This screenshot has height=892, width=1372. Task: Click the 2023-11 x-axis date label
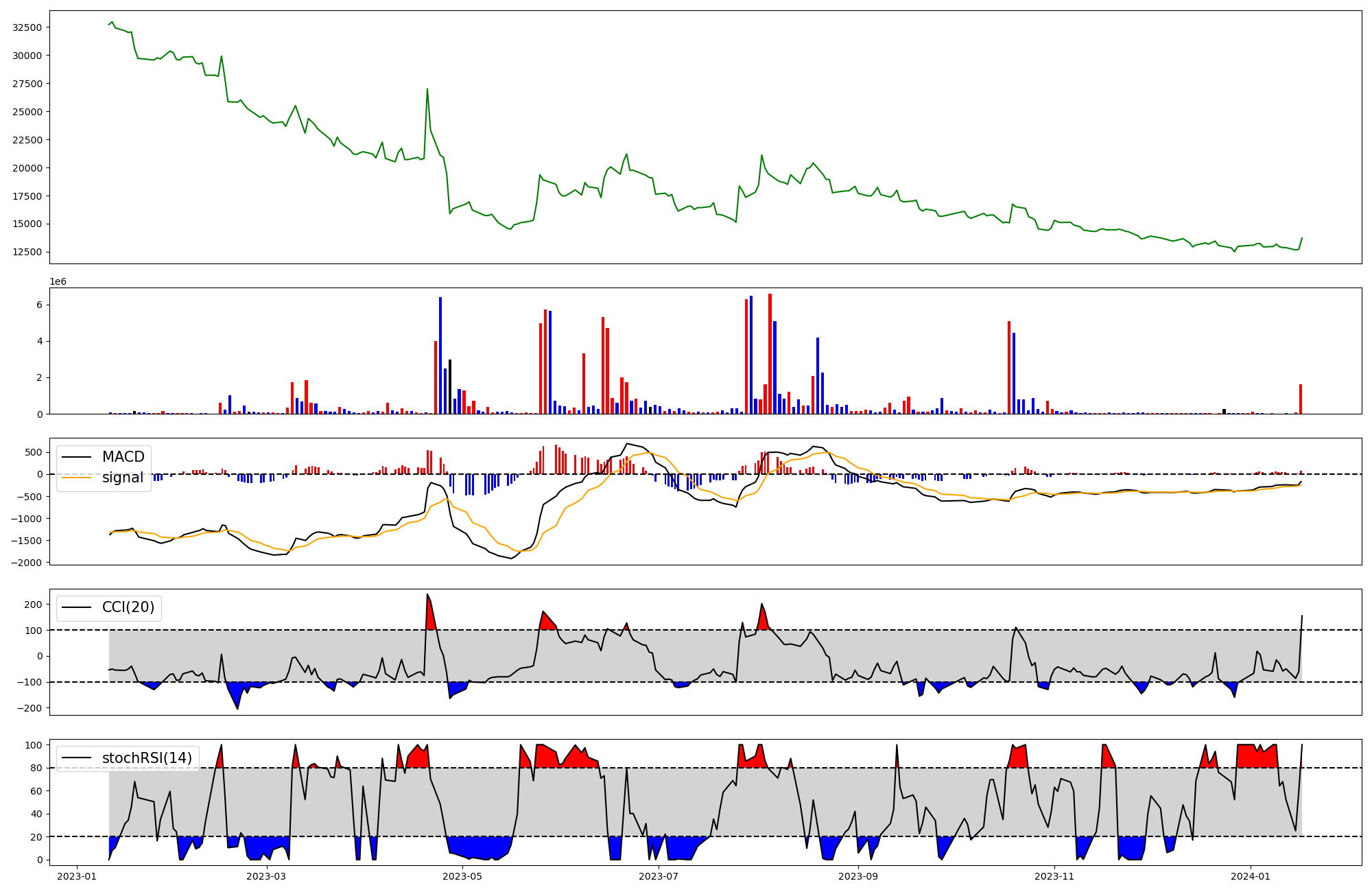coord(1054,876)
